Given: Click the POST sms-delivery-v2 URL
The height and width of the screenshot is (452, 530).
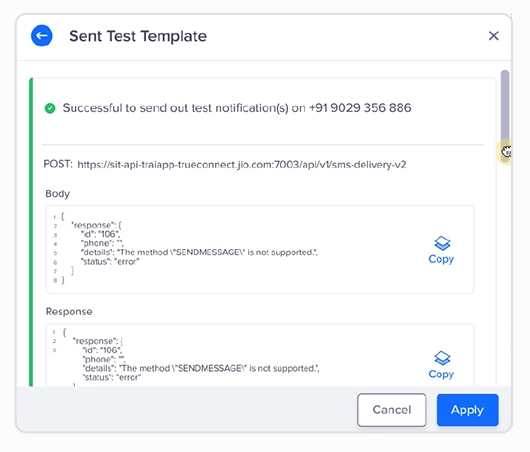Looking at the screenshot, I should [x=242, y=165].
